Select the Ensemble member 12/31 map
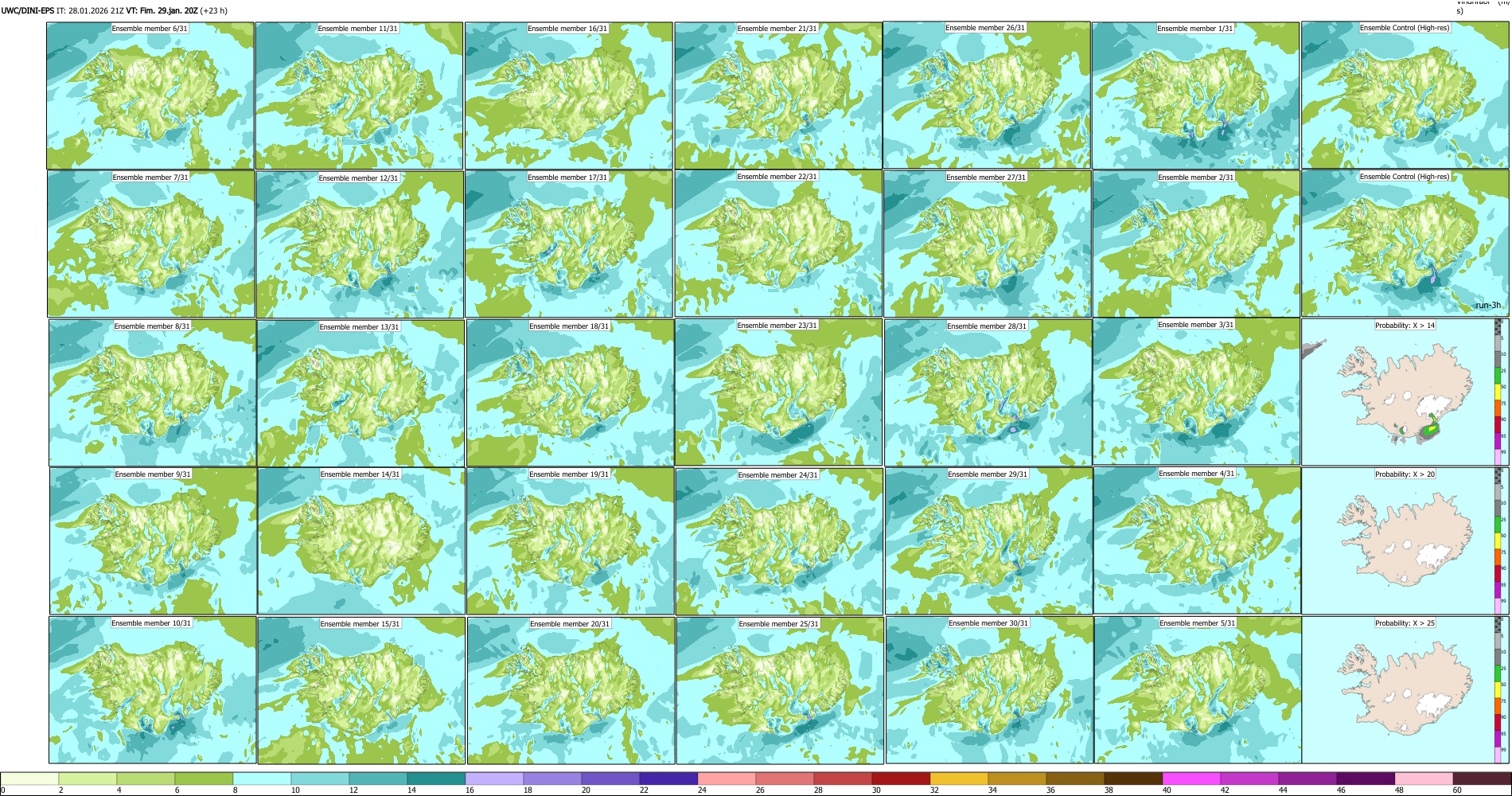Image resolution: width=1512 pixels, height=796 pixels. [x=360, y=244]
